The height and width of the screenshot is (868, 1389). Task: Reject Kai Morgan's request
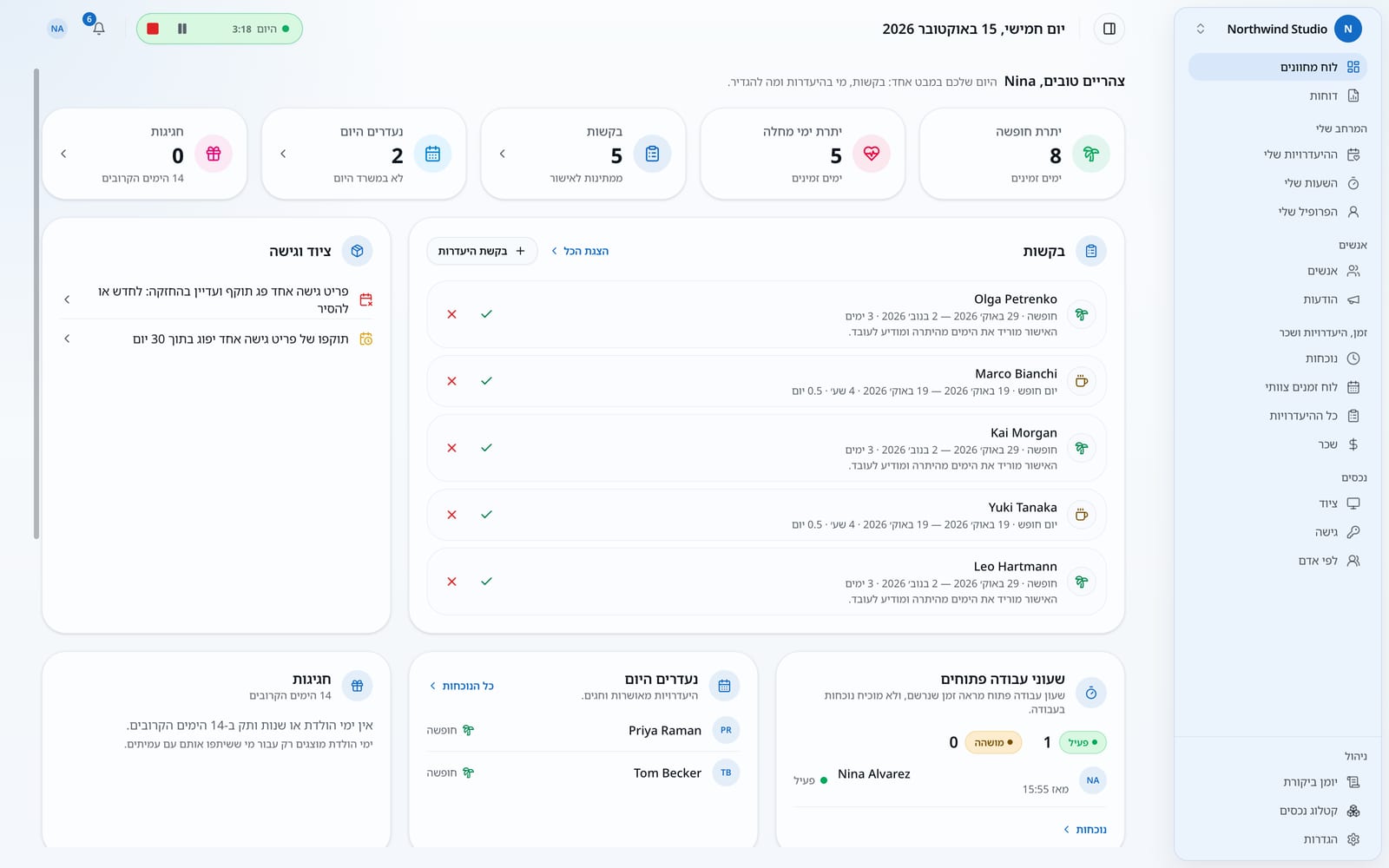(x=451, y=448)
